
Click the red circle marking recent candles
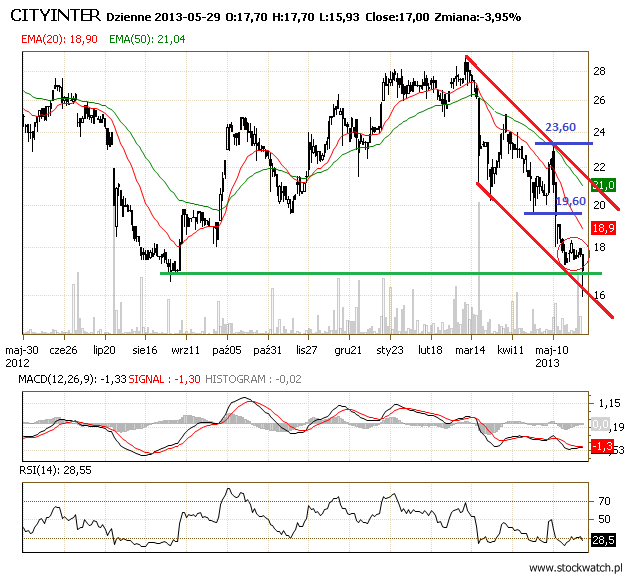[x=573, y=253]
